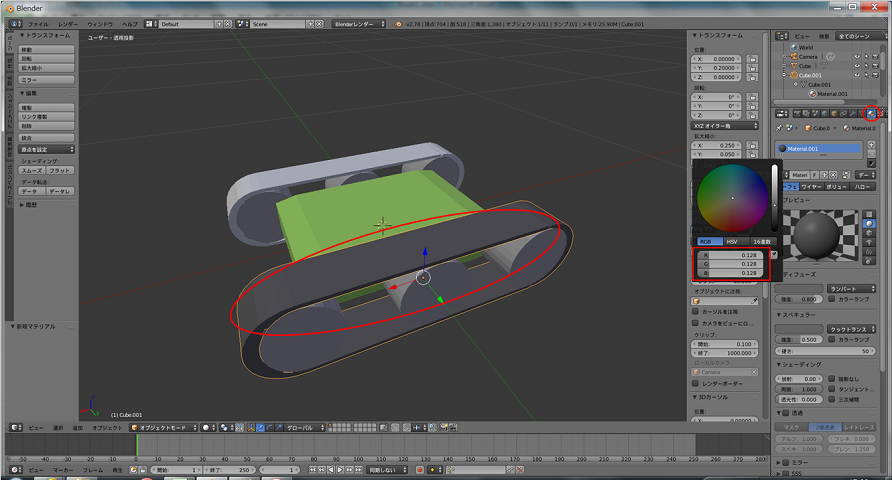Toggle visibility eye for the Cube object

click(858, 66)
